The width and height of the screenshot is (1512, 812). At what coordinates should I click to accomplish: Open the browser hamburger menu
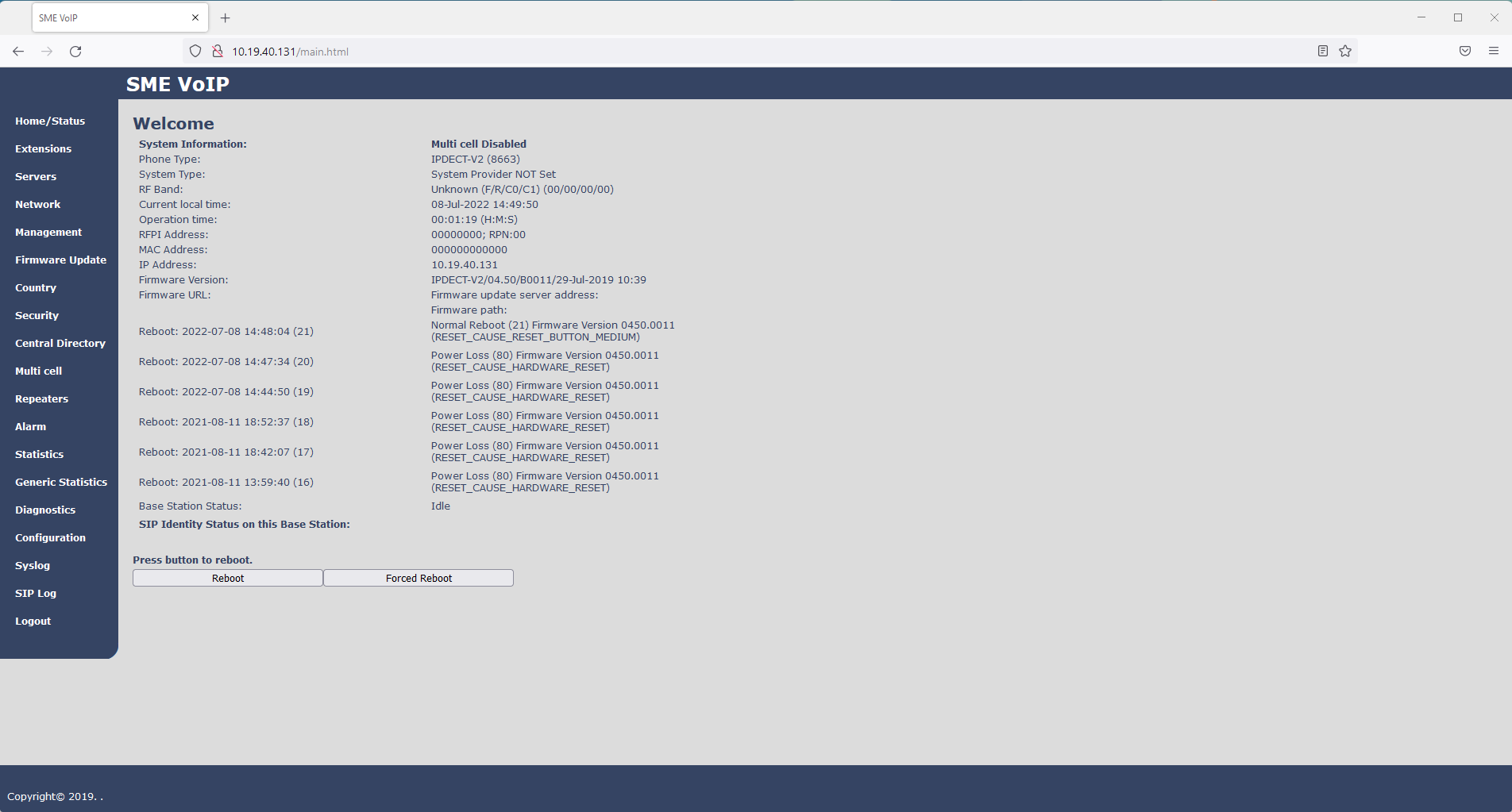[1494, 52]
